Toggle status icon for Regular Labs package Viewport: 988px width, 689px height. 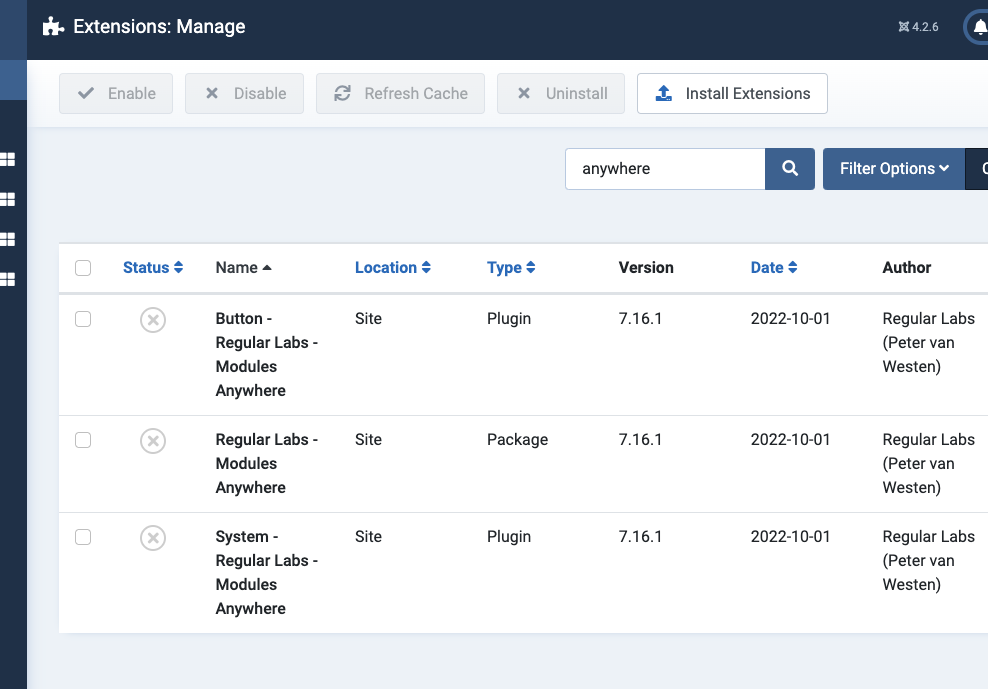pyautogui.click(x=153, y=441)
